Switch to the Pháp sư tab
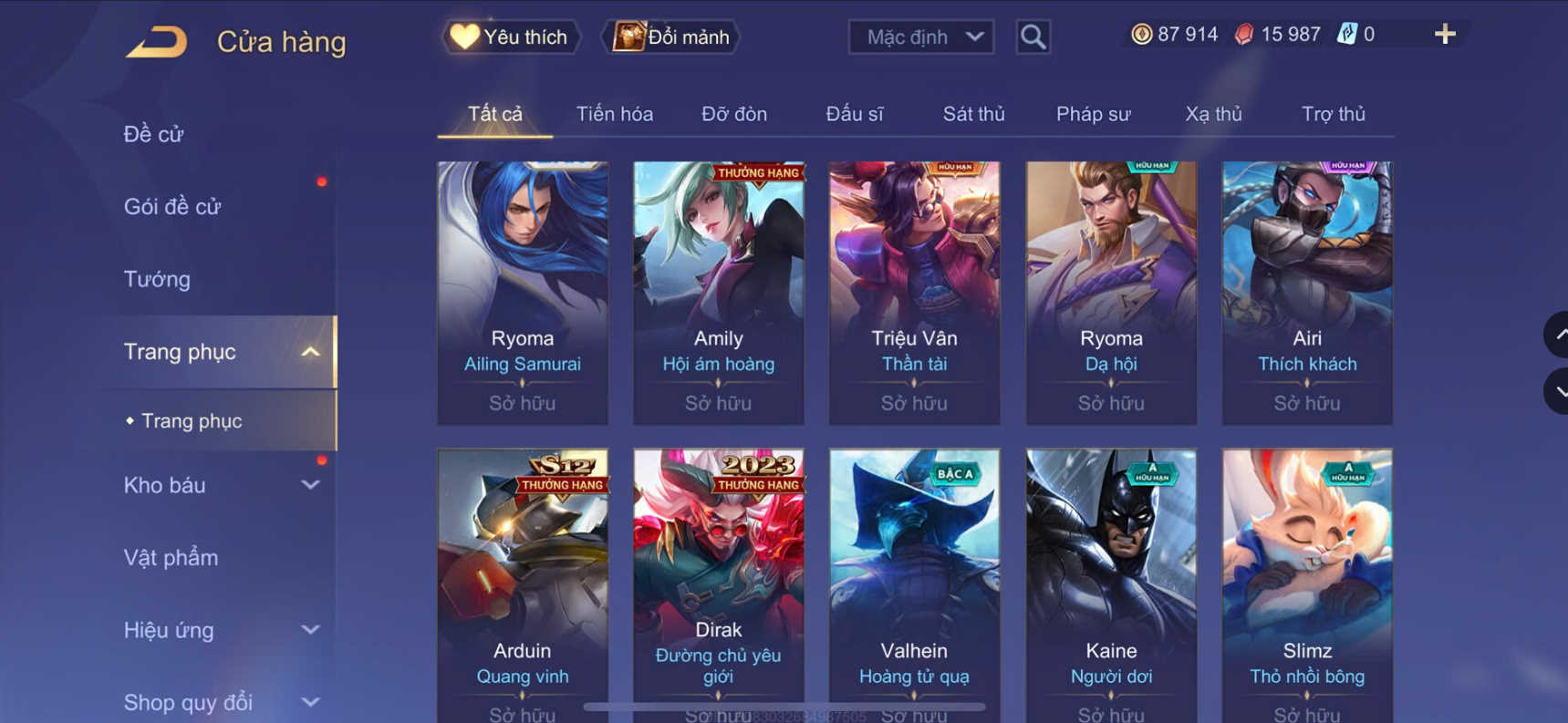 pyautogui.click(x=1093, y=114)
